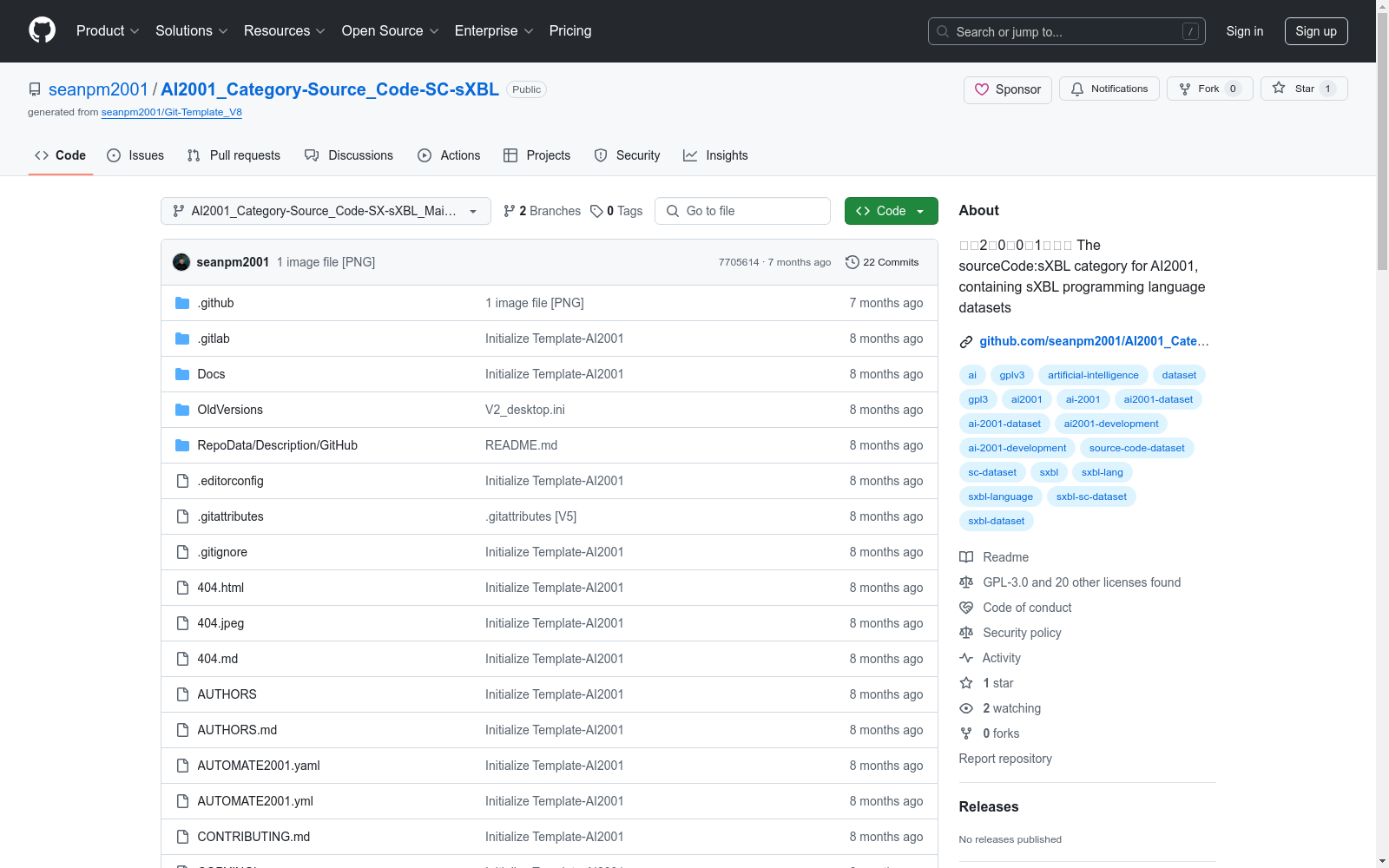Image resolution: width=1389 pixels, height=868 pixels.
Task: Click the Star icon in header
Action: tap(1279, 88)
